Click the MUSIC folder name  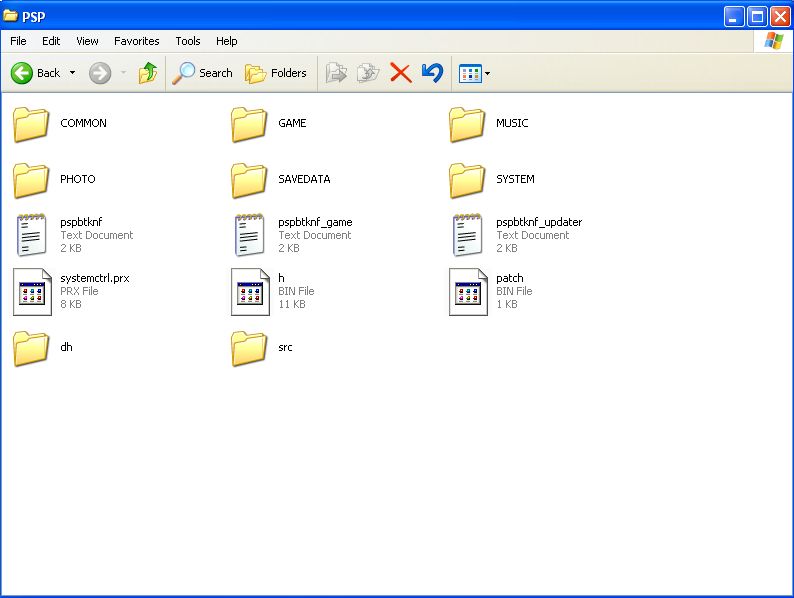(512, 123)
